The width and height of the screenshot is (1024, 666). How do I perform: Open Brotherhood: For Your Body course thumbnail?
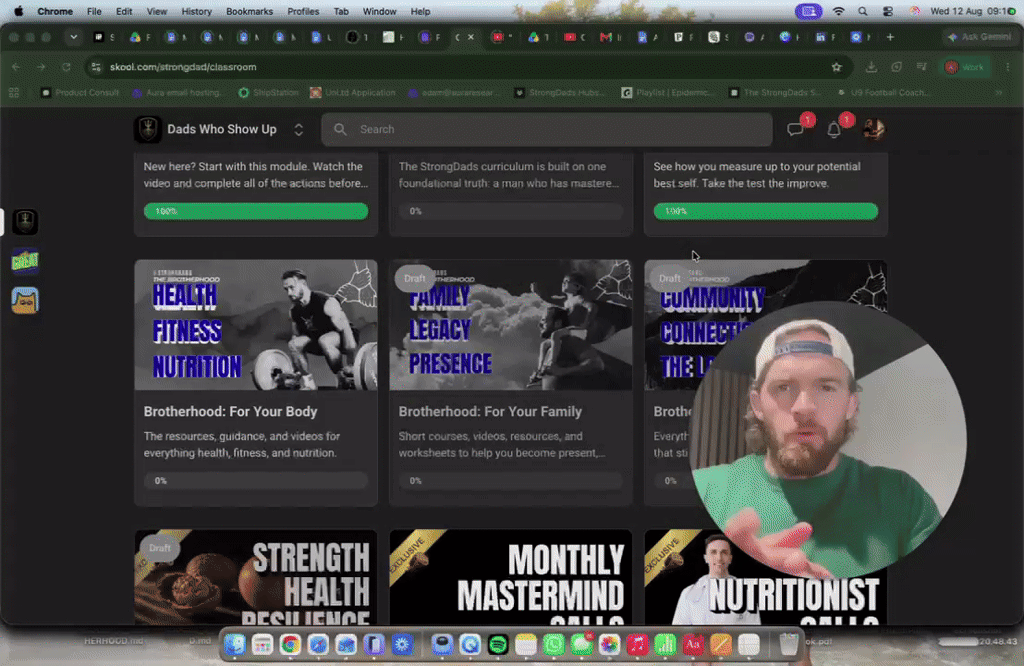[255, 325]
